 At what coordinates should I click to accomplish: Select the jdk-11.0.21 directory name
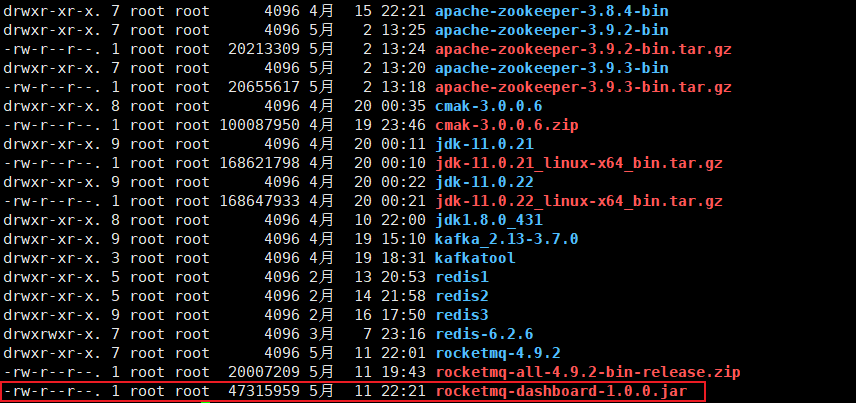[484, 144]
